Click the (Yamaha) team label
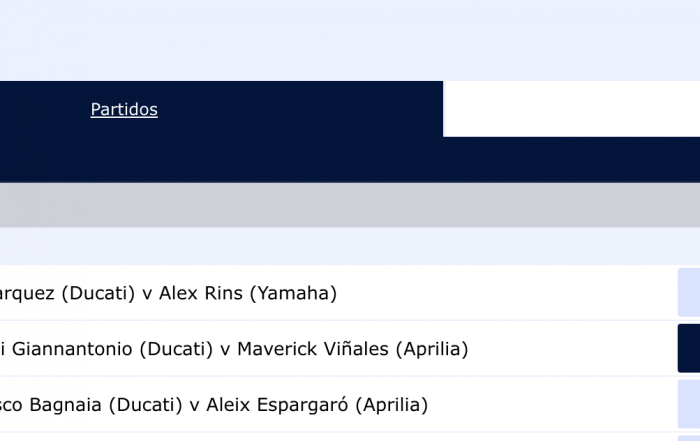The height and width of the screenshot is (441, 700). (293, 293)
